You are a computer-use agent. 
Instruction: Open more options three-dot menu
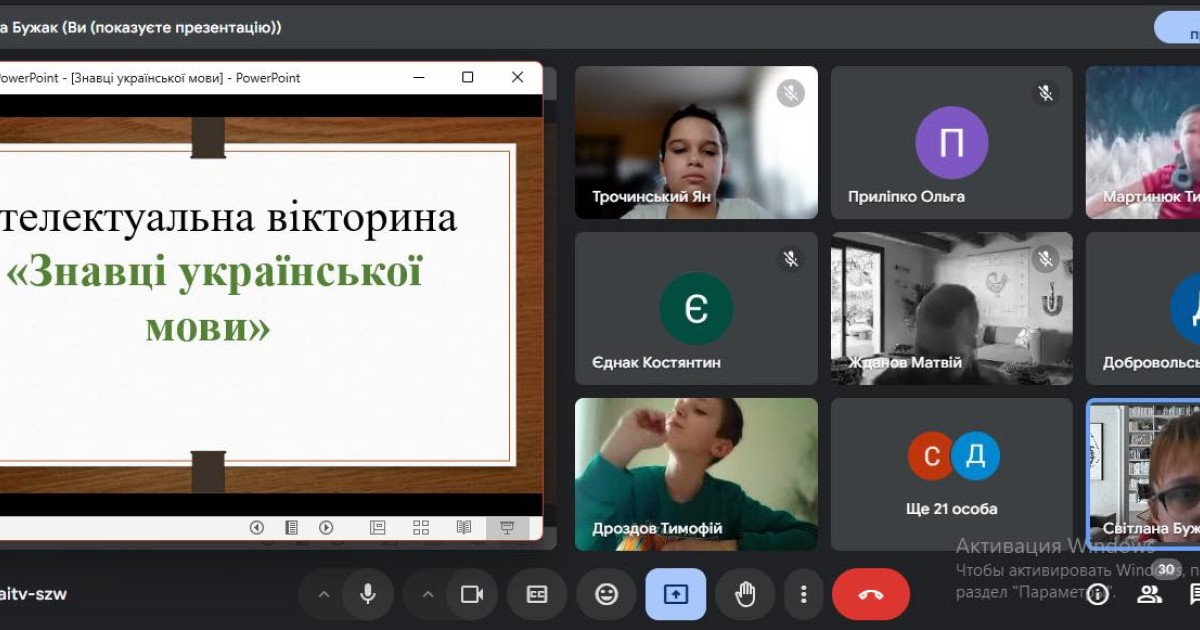coord(803,594)
